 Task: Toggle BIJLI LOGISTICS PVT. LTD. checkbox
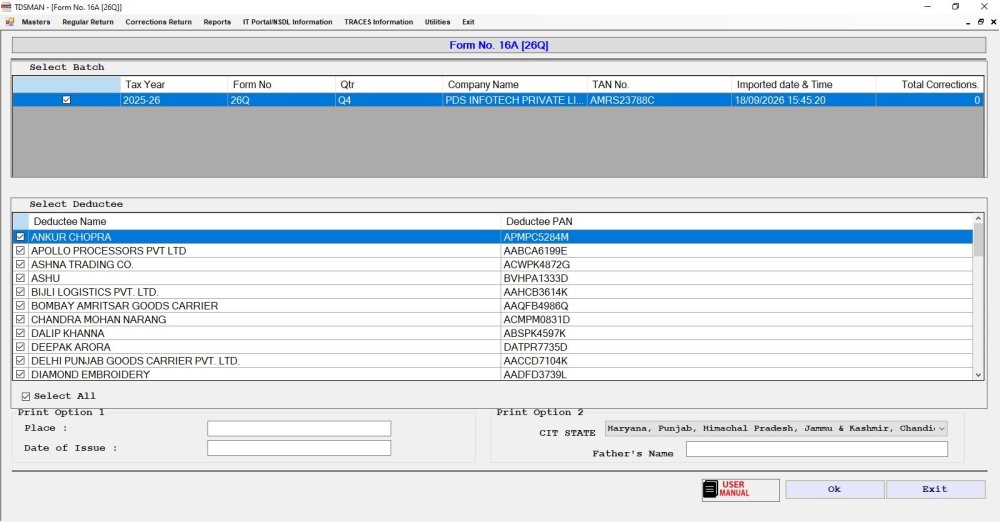tap(20, 292)
